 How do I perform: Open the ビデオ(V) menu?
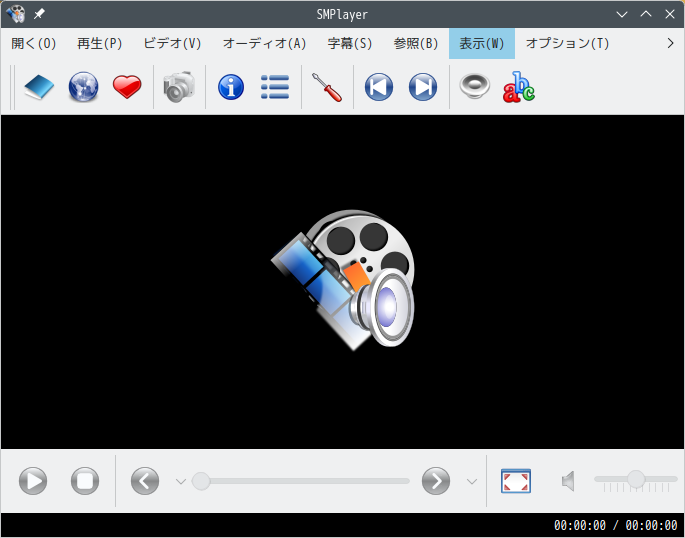172,43
